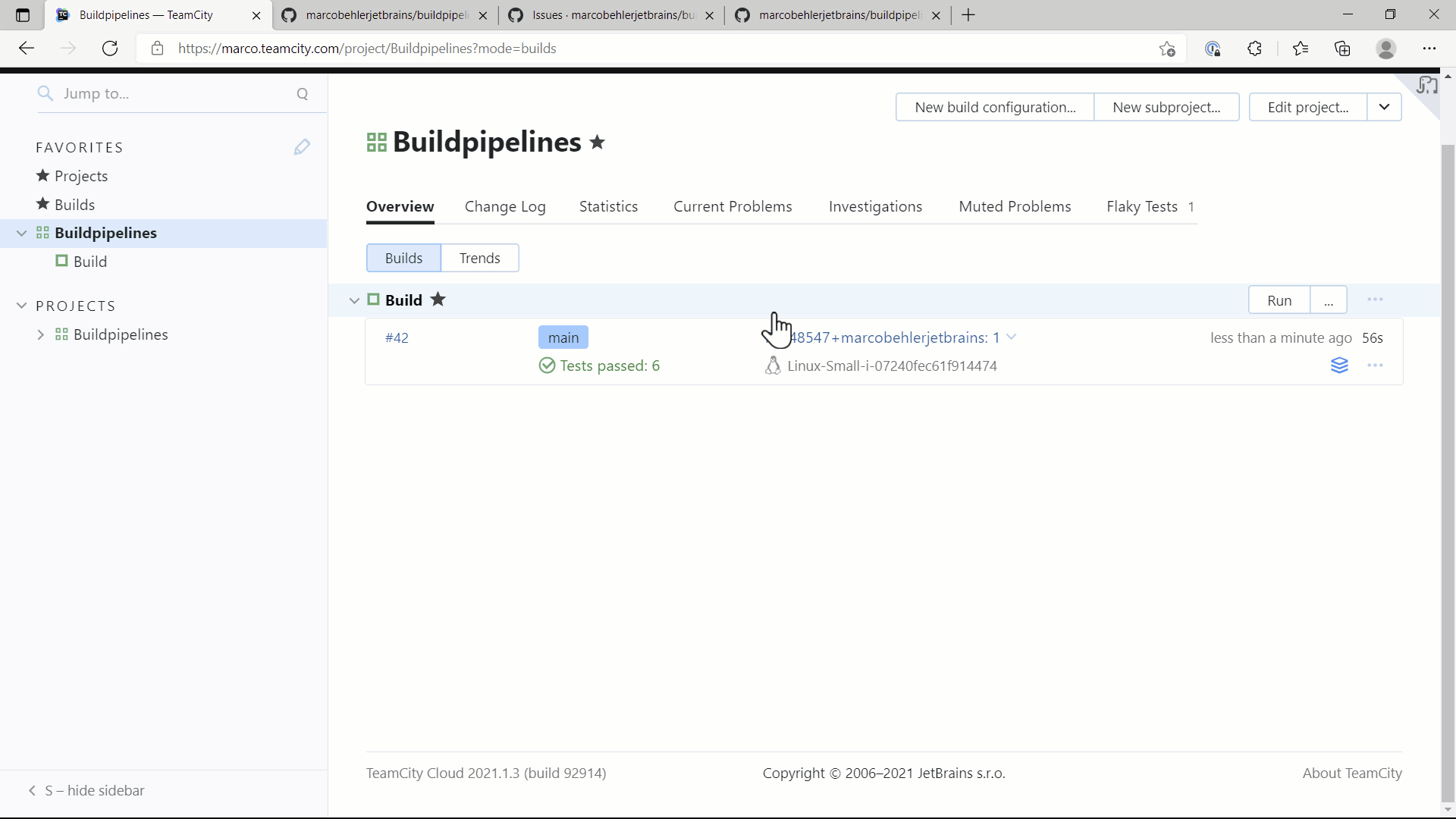This screenshot has height=819, width=1456.
Task: Toggle the favorite star next to Build
Action: (x=438, y=300)
